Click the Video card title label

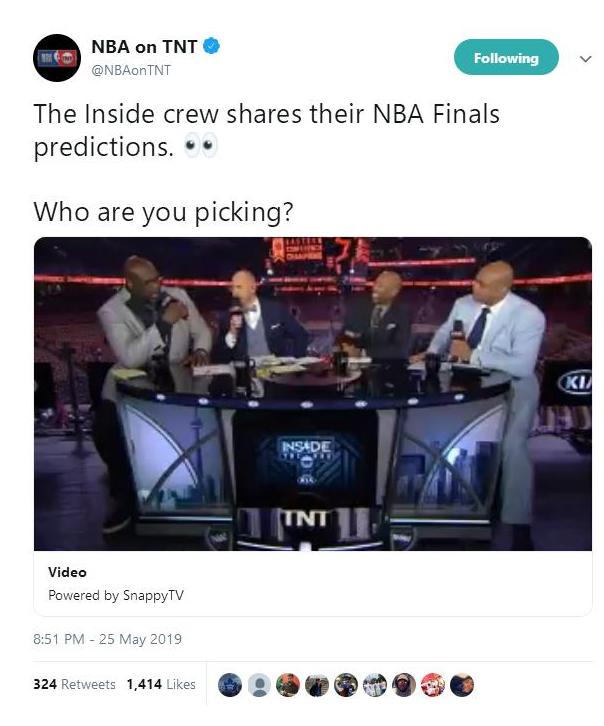click(x=67, y=572)
